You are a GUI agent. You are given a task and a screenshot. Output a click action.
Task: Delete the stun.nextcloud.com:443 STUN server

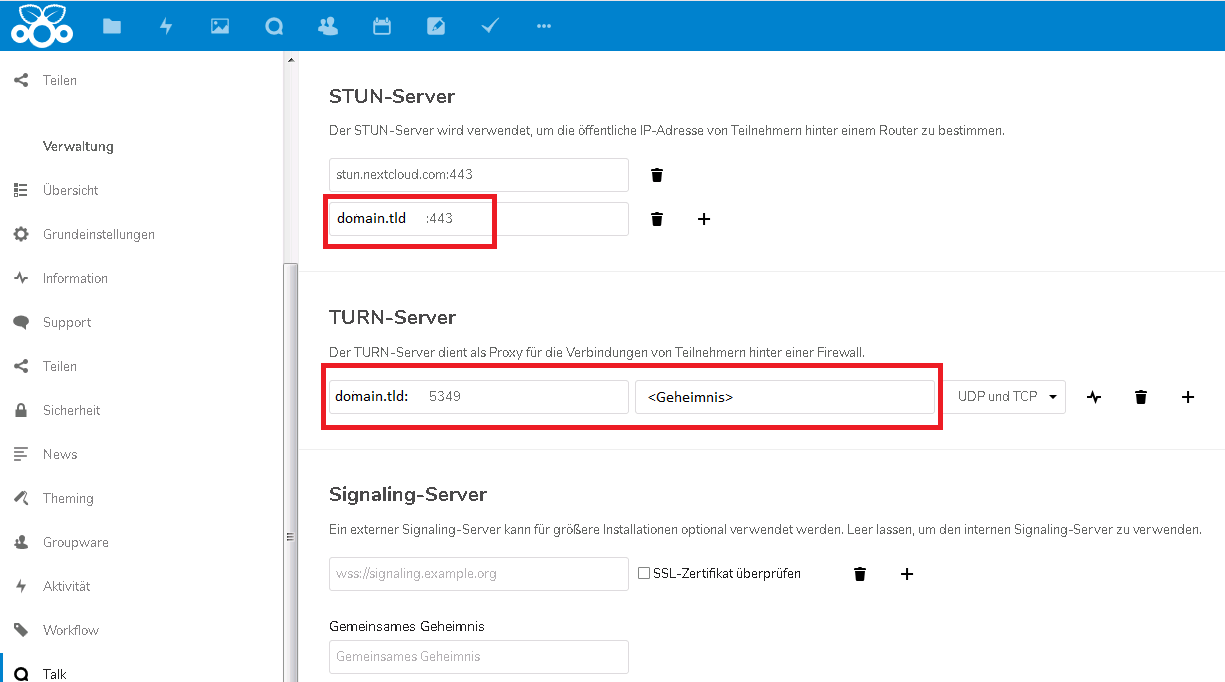(x=657, y=175)
